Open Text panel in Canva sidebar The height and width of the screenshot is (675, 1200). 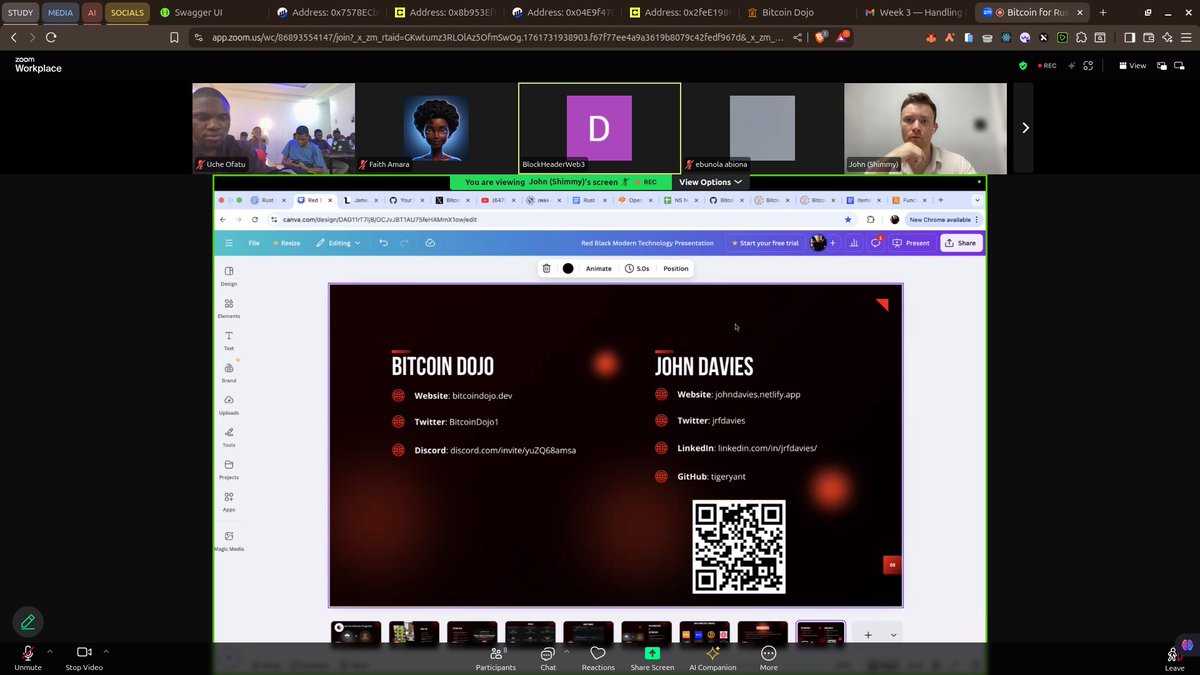point(229,340)
